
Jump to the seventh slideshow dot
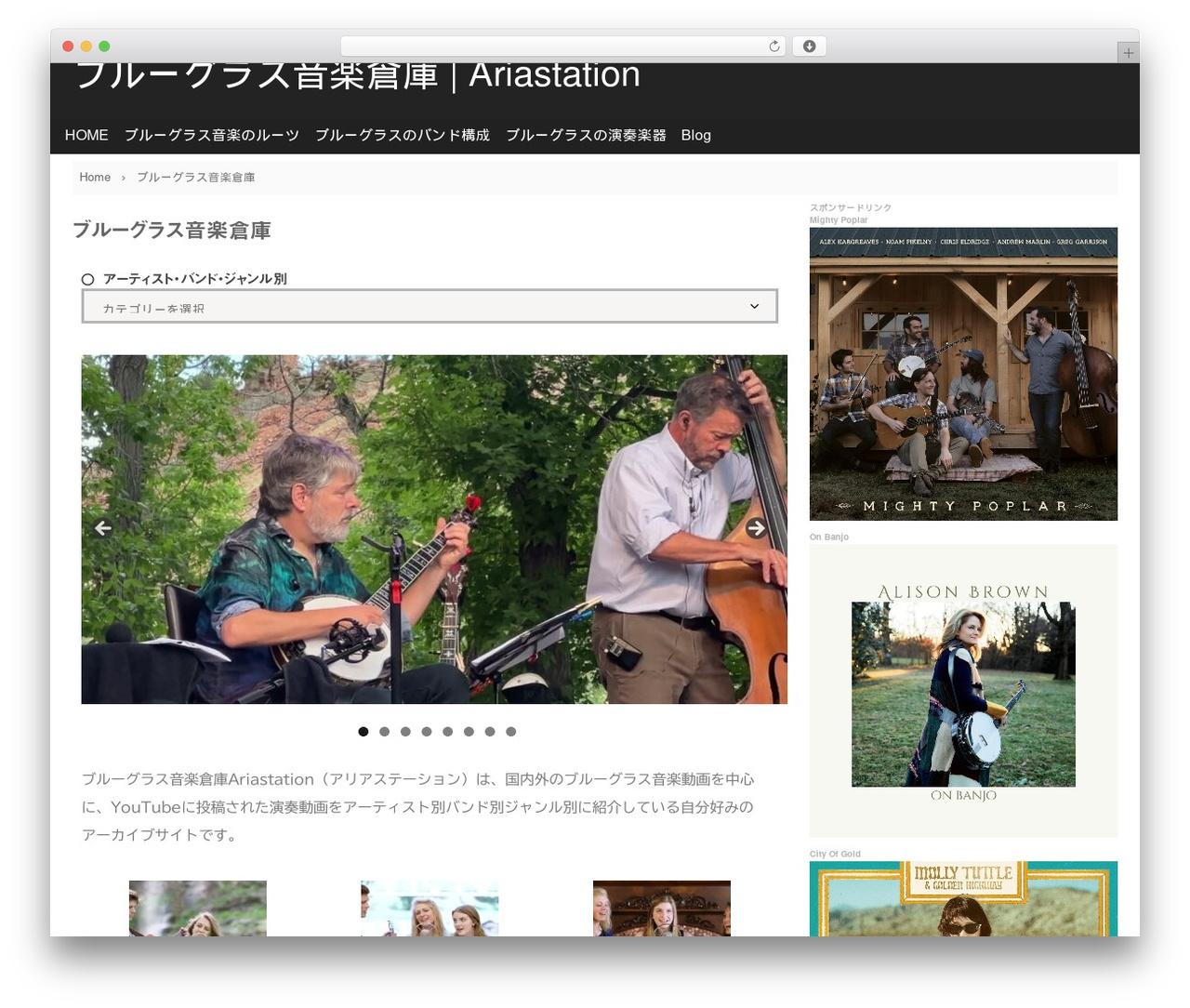pos(490,732)
